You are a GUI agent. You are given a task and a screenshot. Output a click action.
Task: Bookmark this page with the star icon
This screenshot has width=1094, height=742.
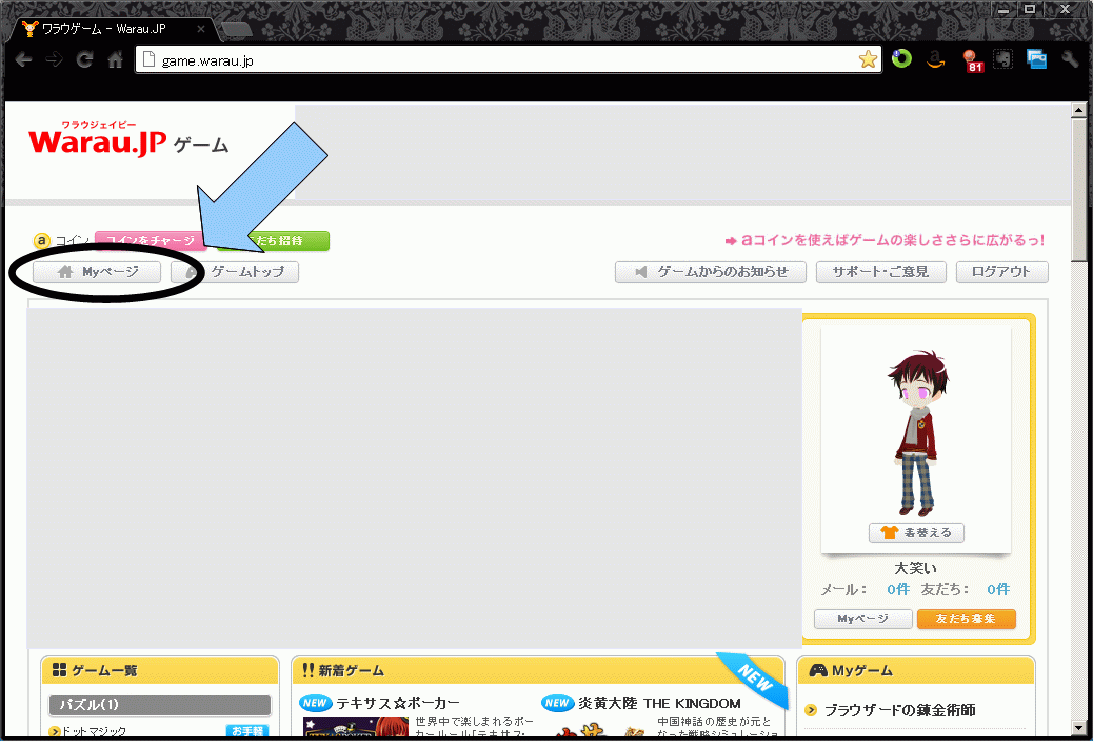(868, 60)
